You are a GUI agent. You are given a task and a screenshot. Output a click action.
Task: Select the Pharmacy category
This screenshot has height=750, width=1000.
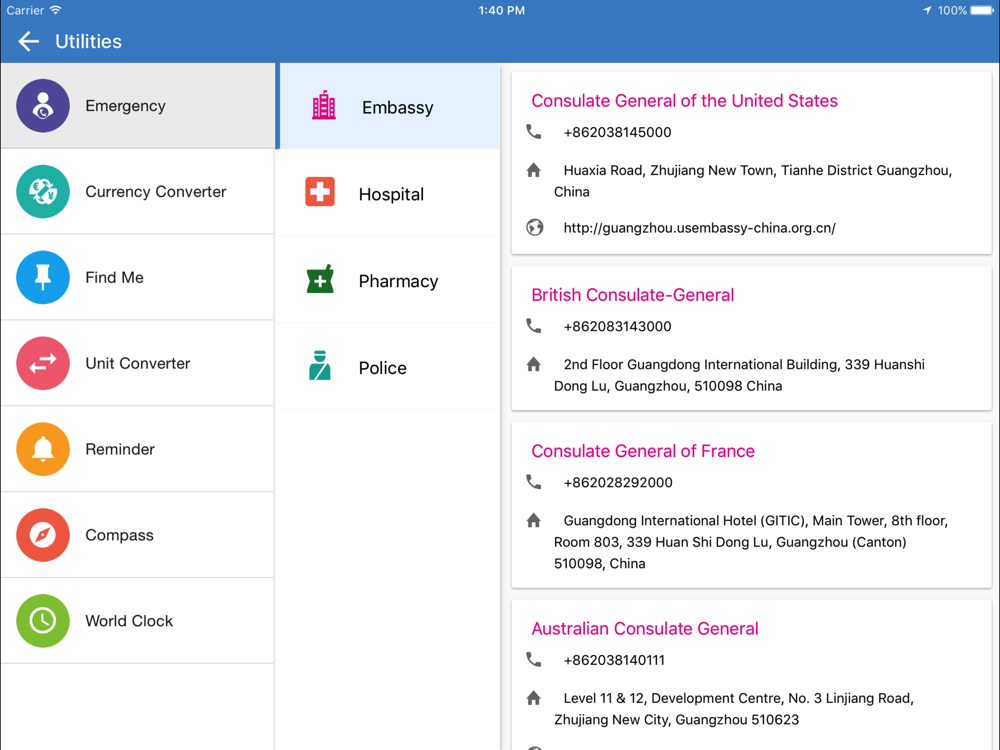pos(388,279)
